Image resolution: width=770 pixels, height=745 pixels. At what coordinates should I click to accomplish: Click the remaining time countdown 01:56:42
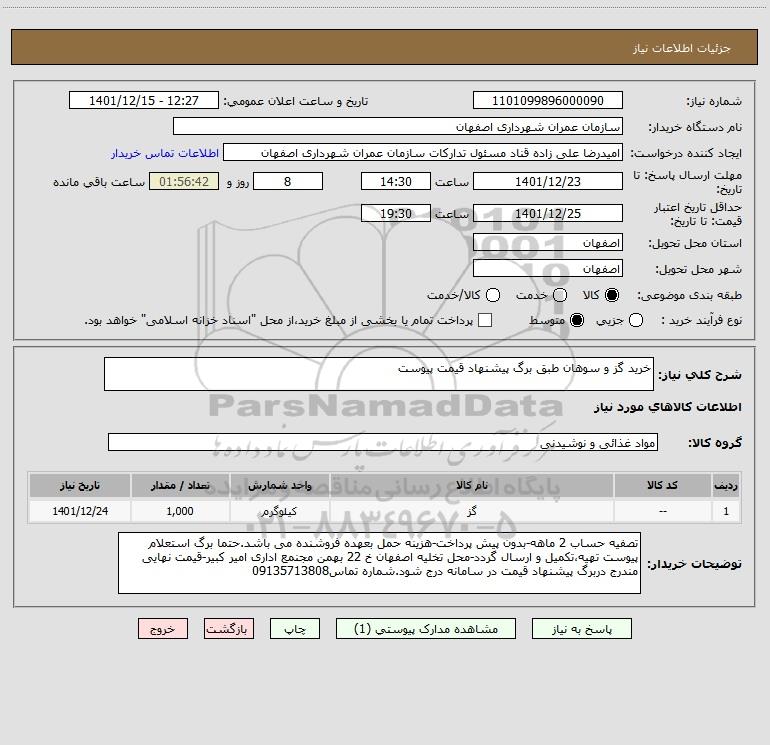[x=184, y=181]
